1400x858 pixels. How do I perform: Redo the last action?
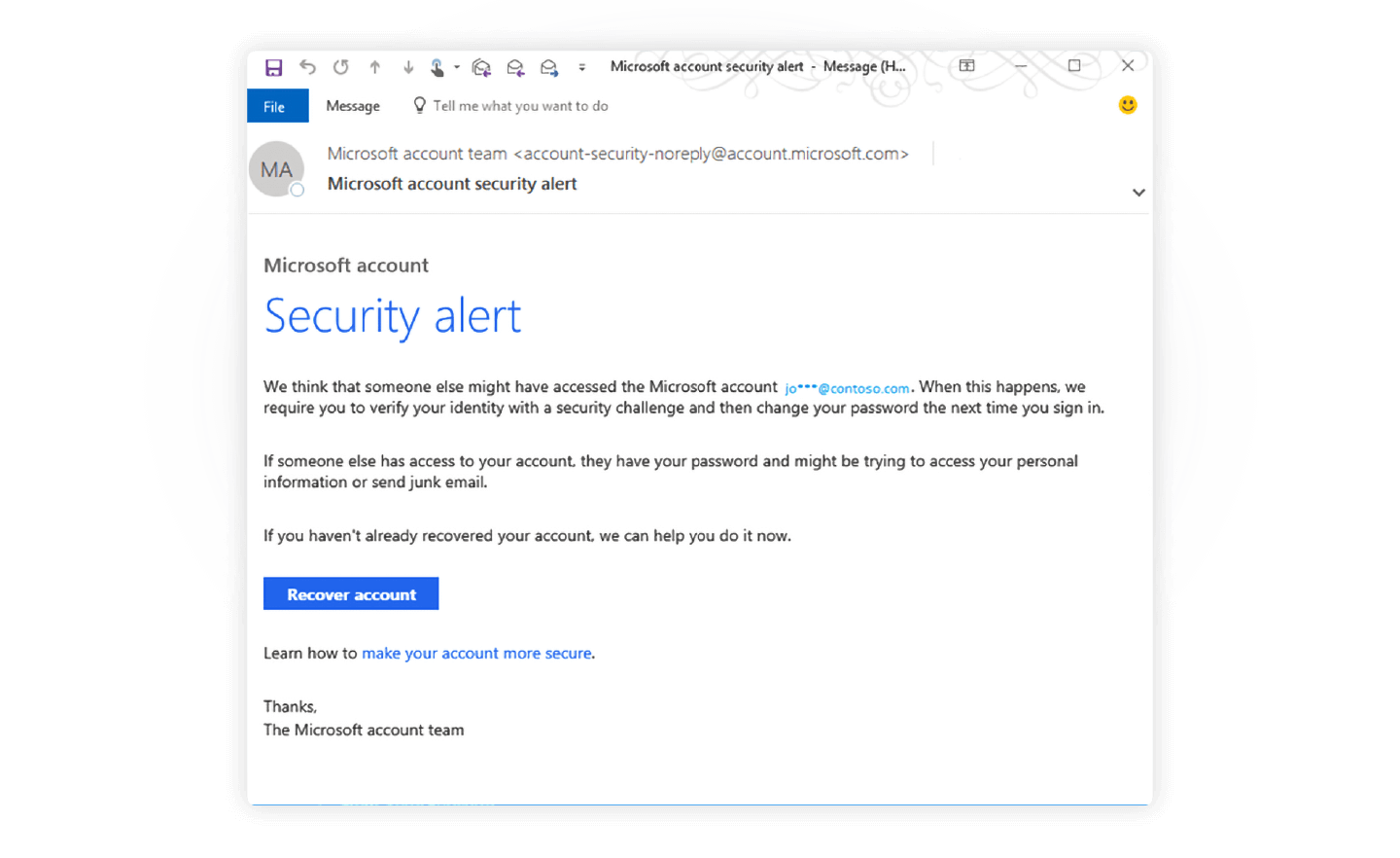[x=340, y=66]
